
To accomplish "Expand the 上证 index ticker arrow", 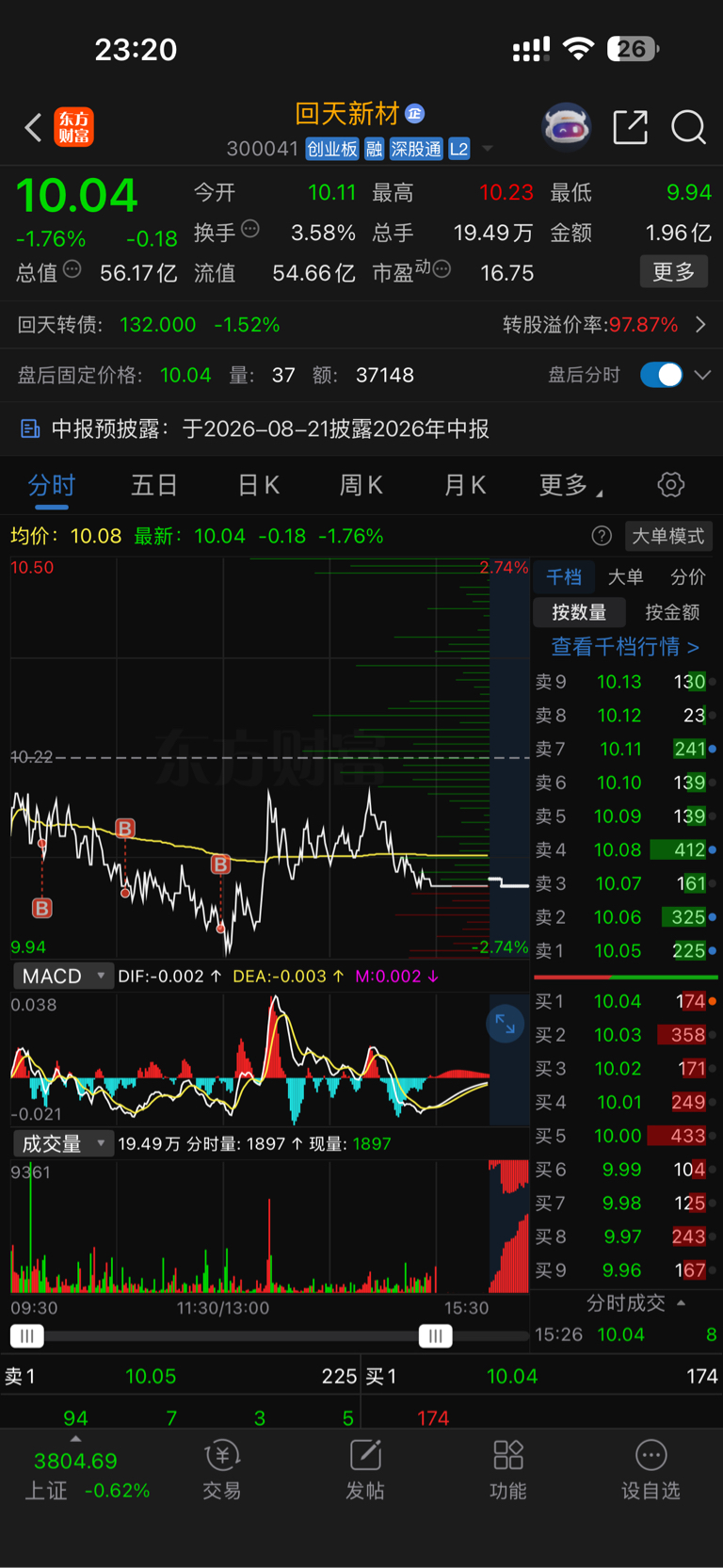I will pos(76,1439).
